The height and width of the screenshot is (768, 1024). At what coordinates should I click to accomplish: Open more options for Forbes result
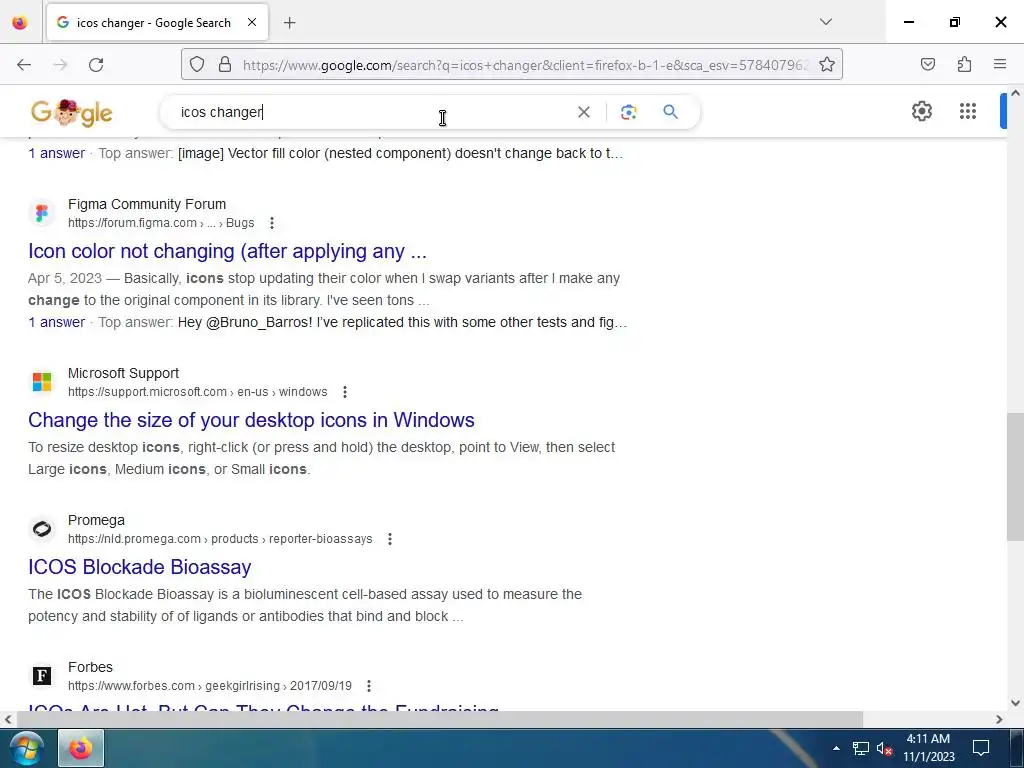pyautogui.click(x=369, y=686)
